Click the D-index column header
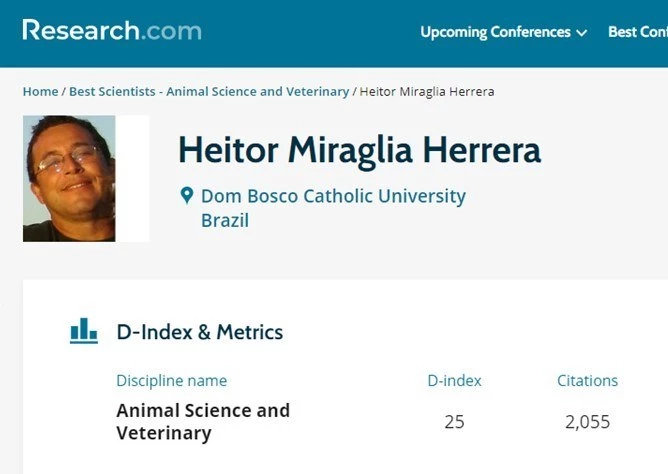Image resolution: width=668 pixels, height=474 pixels. click(454, 380)
